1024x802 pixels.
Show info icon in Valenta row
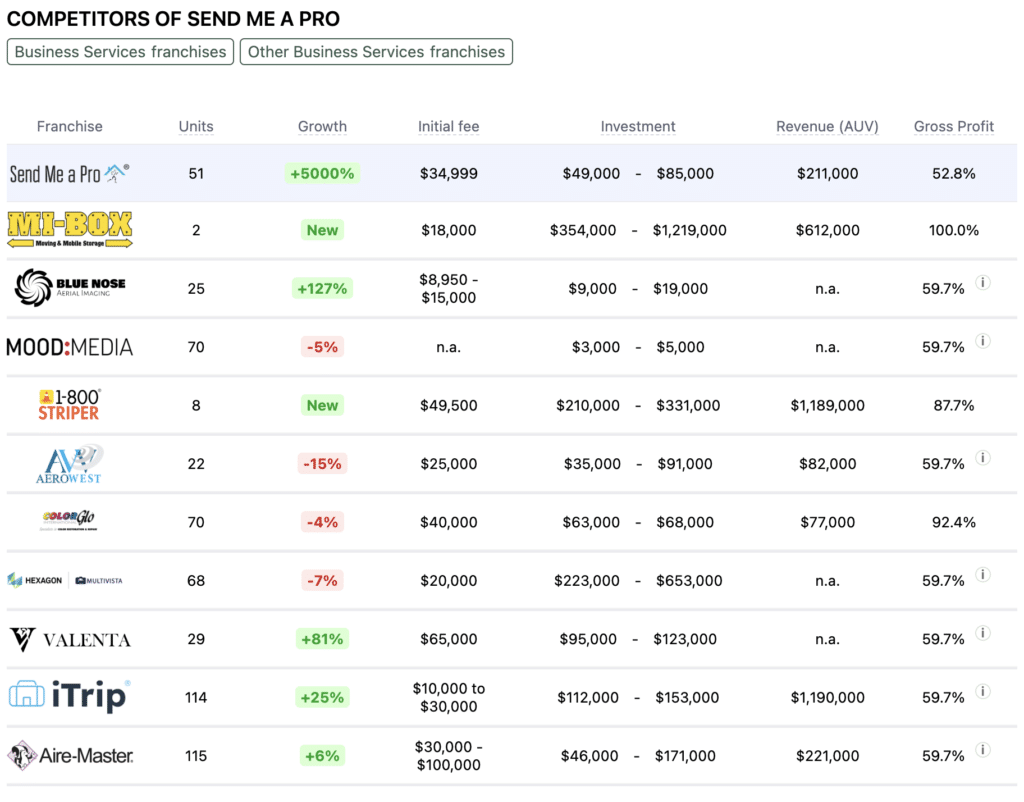(x=983, y=633)
